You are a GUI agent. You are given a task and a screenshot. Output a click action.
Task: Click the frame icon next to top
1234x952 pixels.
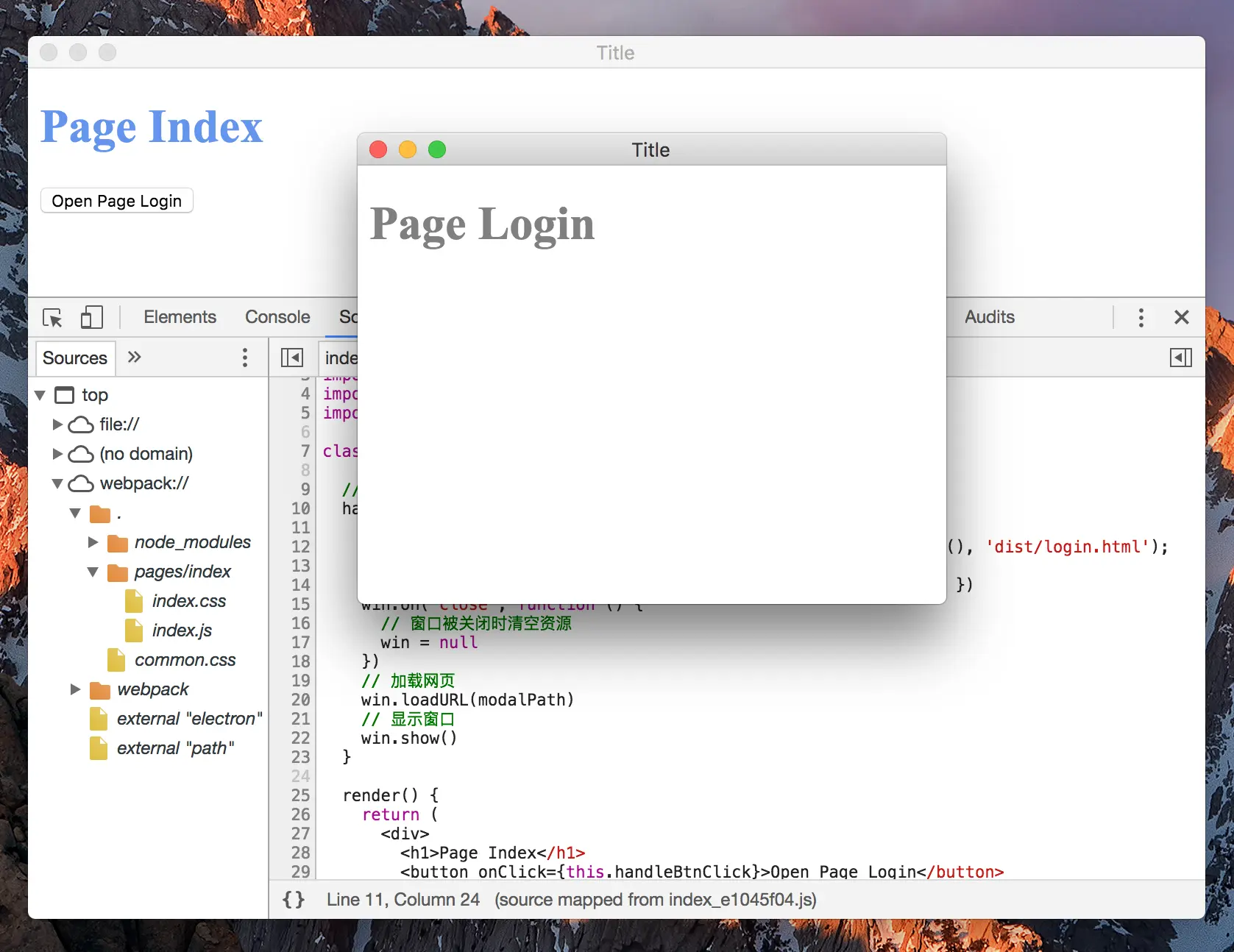[x=65, y=395]
